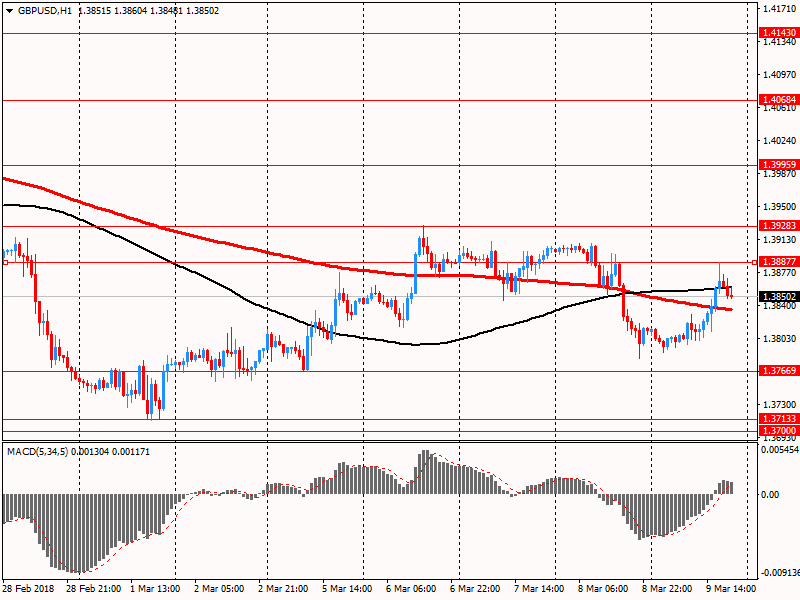Select the 1.39283 red price level label
This screenshot has width=800, height=600.
coord(779,226)
